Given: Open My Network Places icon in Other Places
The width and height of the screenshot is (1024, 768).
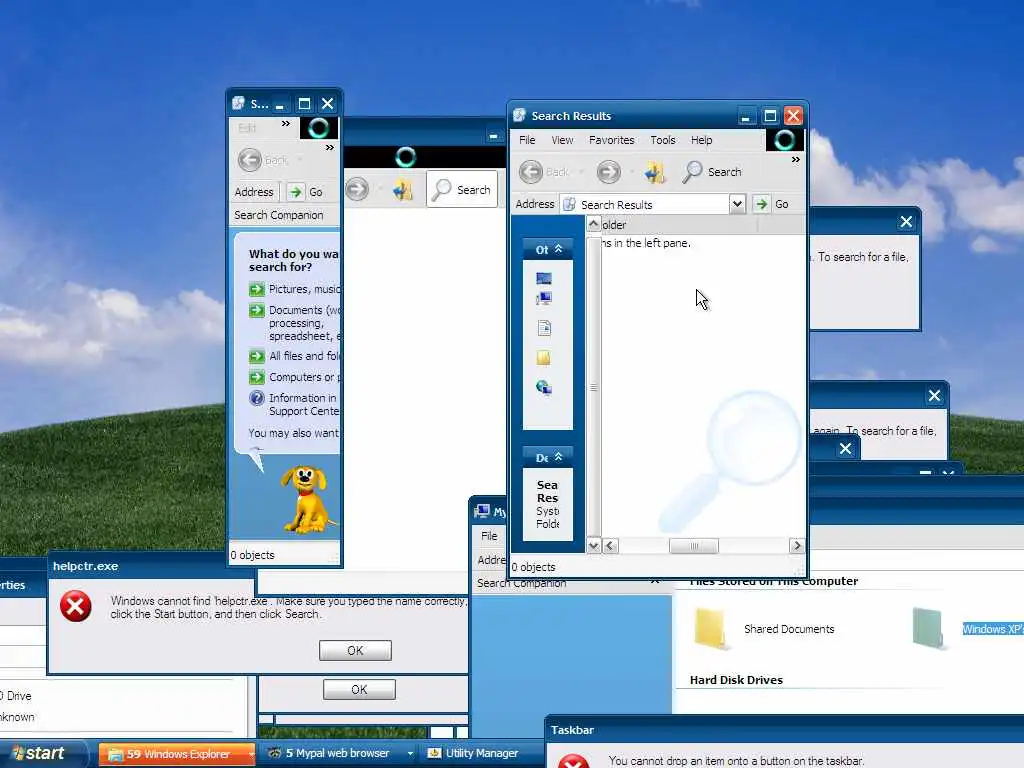Looking at the screenshot, I should pos(543,387).
